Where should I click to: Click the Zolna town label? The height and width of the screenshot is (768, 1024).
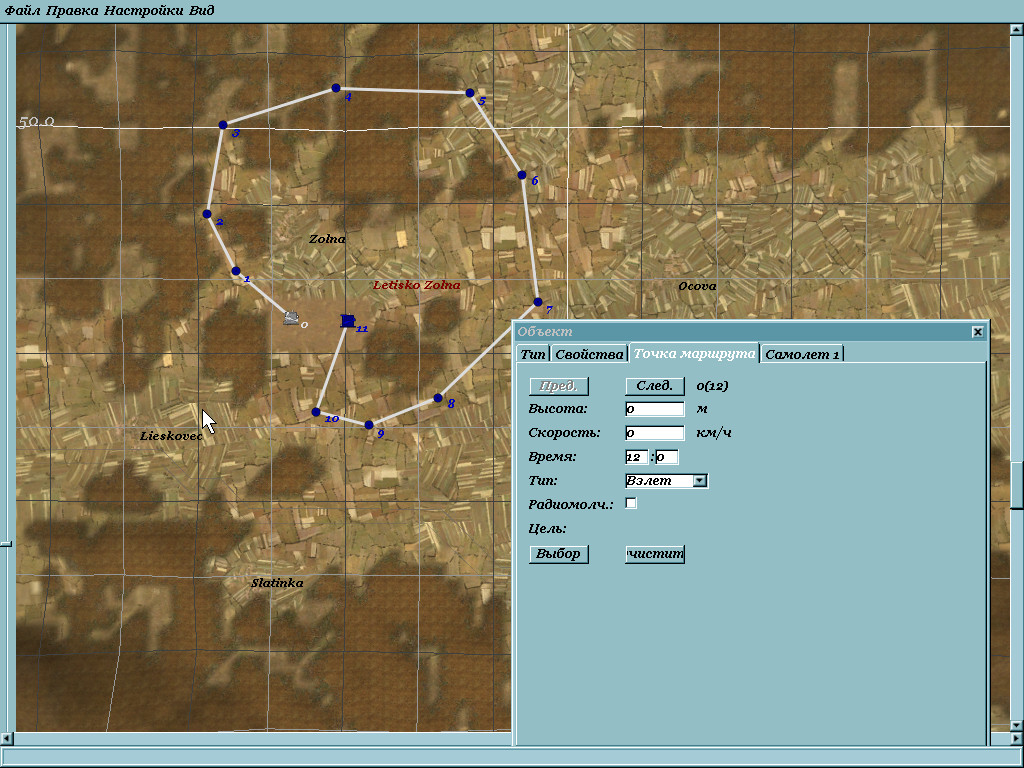click(327, 239)
